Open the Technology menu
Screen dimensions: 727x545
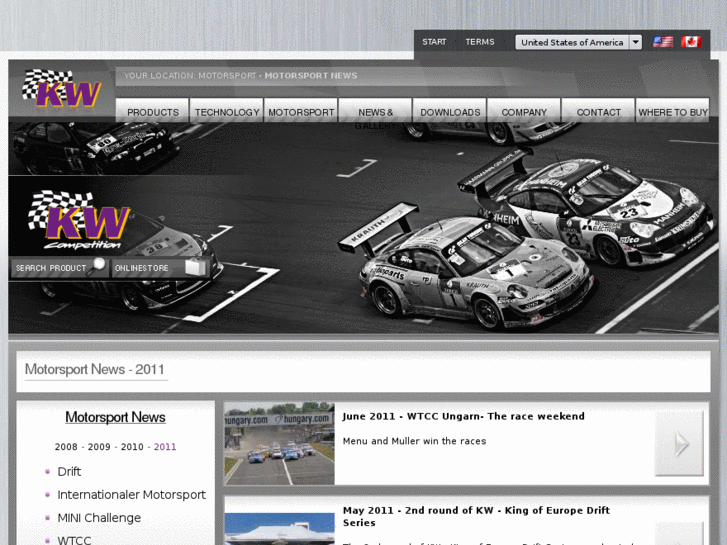click(x=227, y=110)
